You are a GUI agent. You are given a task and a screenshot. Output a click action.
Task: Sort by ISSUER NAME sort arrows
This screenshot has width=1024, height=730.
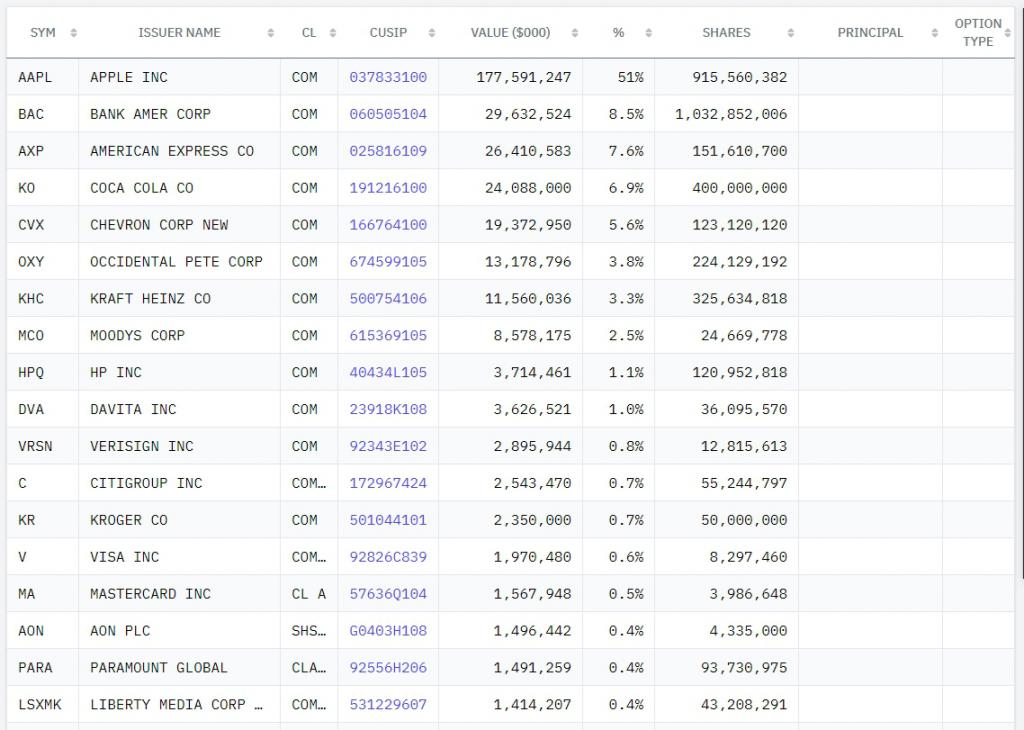tap(270, 33)
